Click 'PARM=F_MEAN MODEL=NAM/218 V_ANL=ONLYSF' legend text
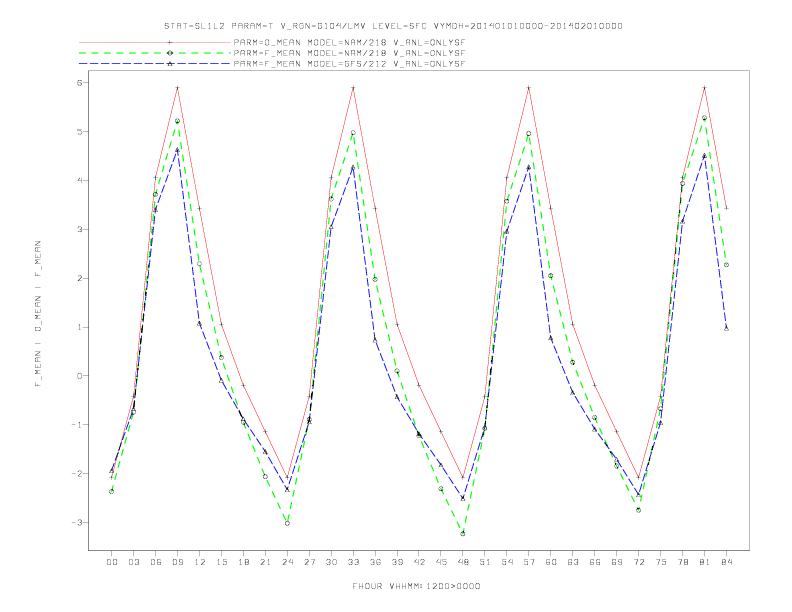 [349, 53]
